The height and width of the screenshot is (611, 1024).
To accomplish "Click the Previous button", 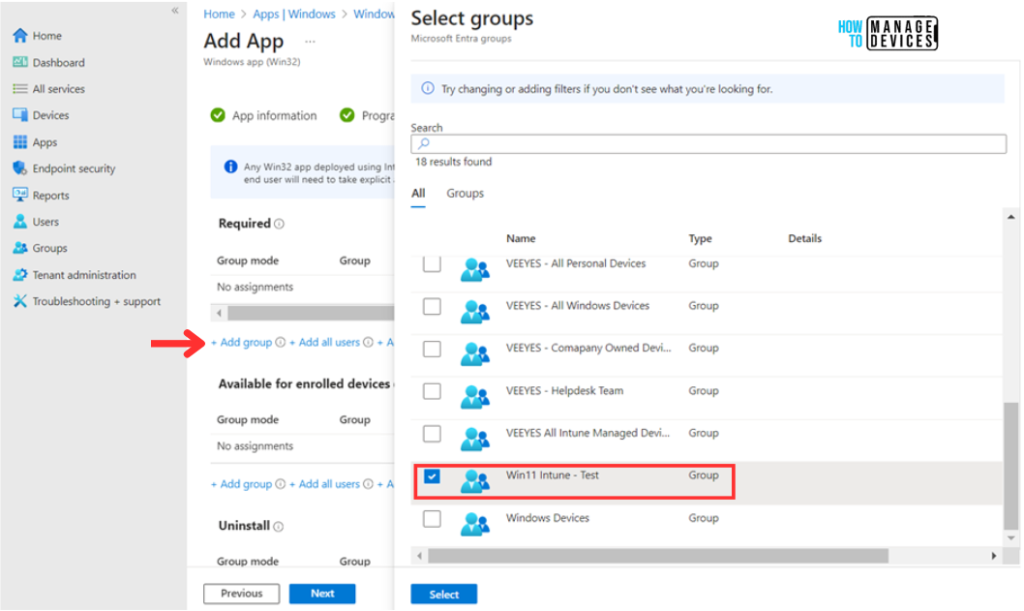I will click(242, 593).
